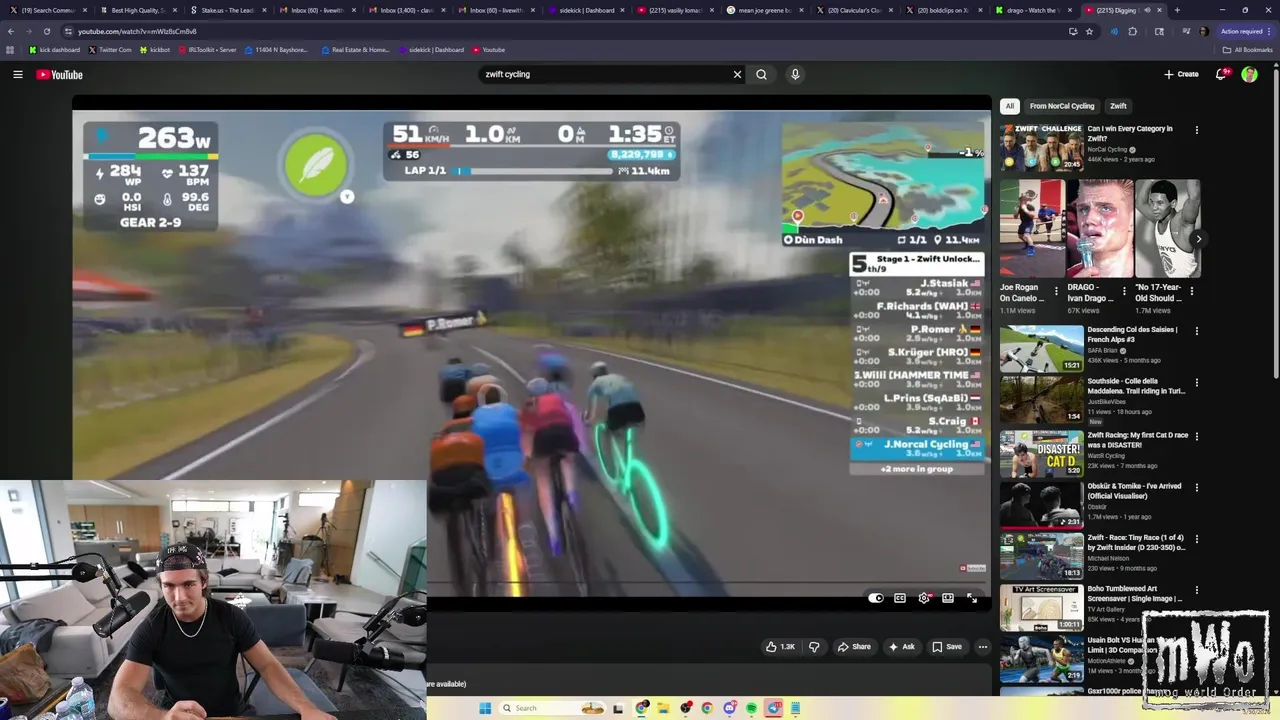Open the player settings gear
The height and width of the screenshot is (720, 1280).
pos(924,598)
